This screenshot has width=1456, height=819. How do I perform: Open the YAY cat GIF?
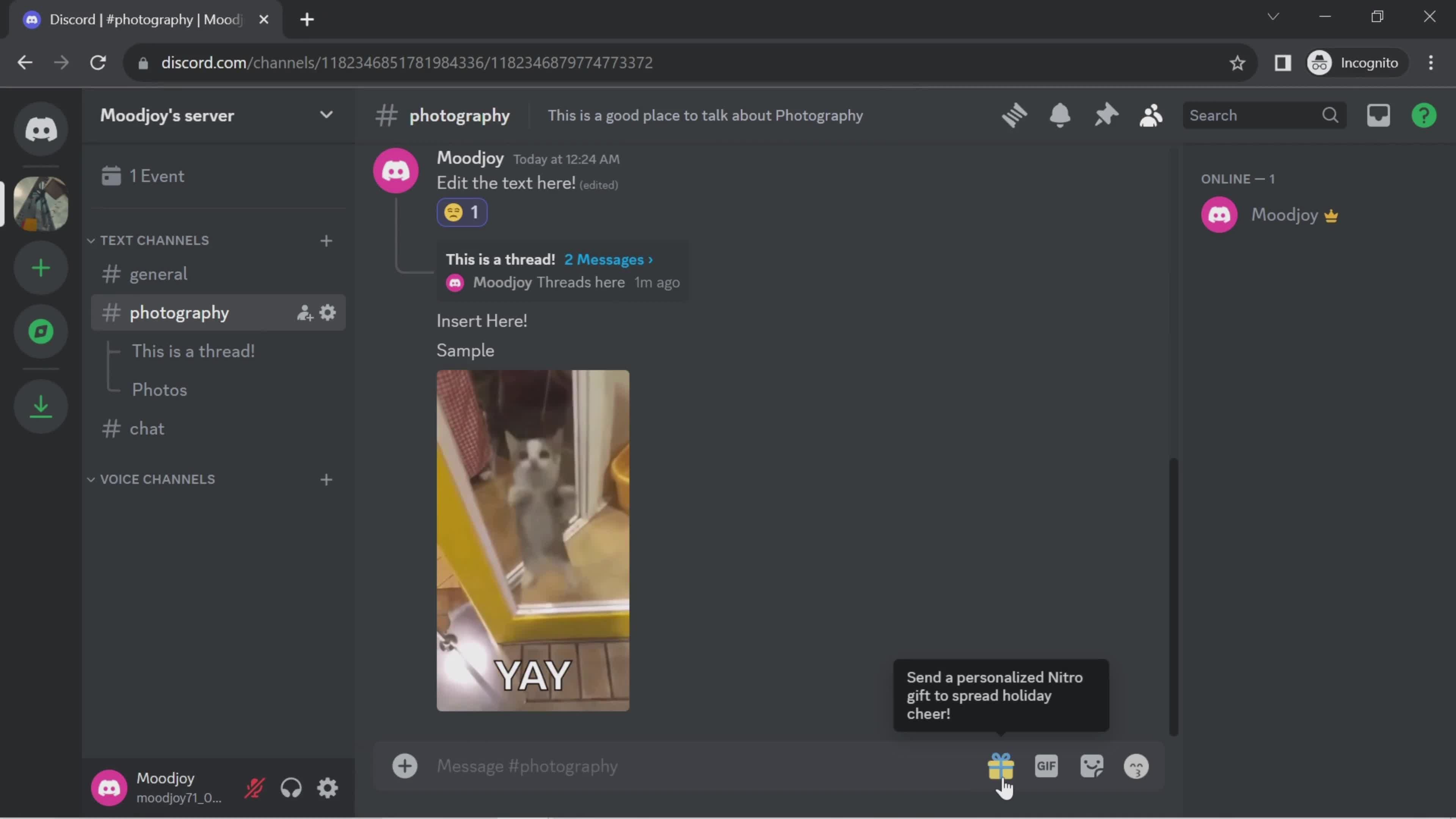click(532, 541)
